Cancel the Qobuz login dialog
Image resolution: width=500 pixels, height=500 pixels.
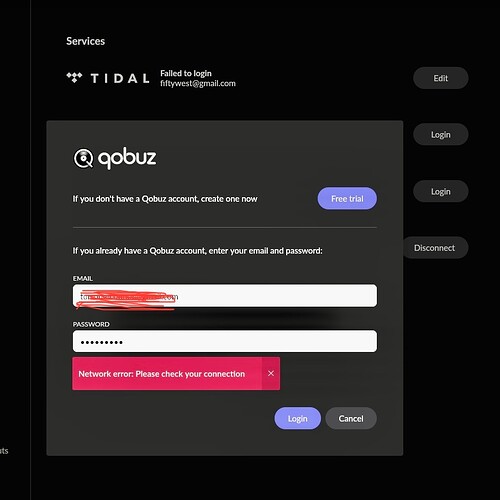351,418
